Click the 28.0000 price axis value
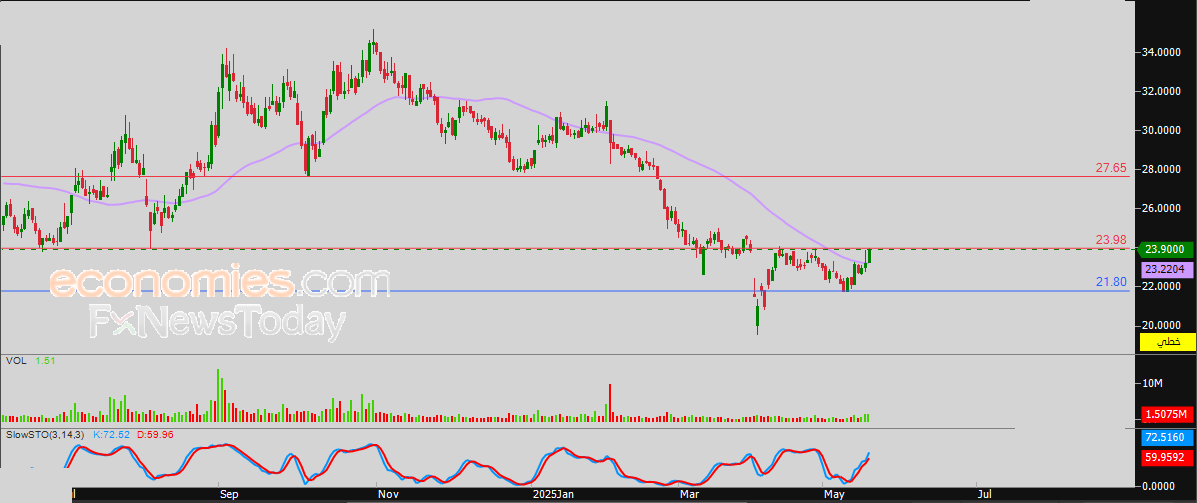1197x503 pixels. click(1160, 169)
